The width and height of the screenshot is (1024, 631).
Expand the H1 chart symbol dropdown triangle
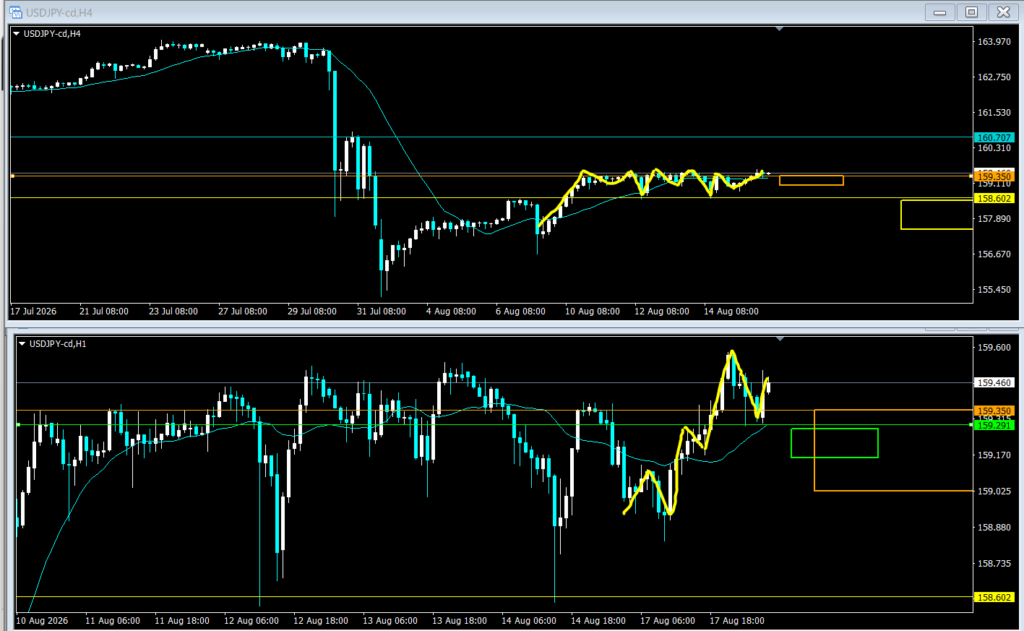point(22,344)
